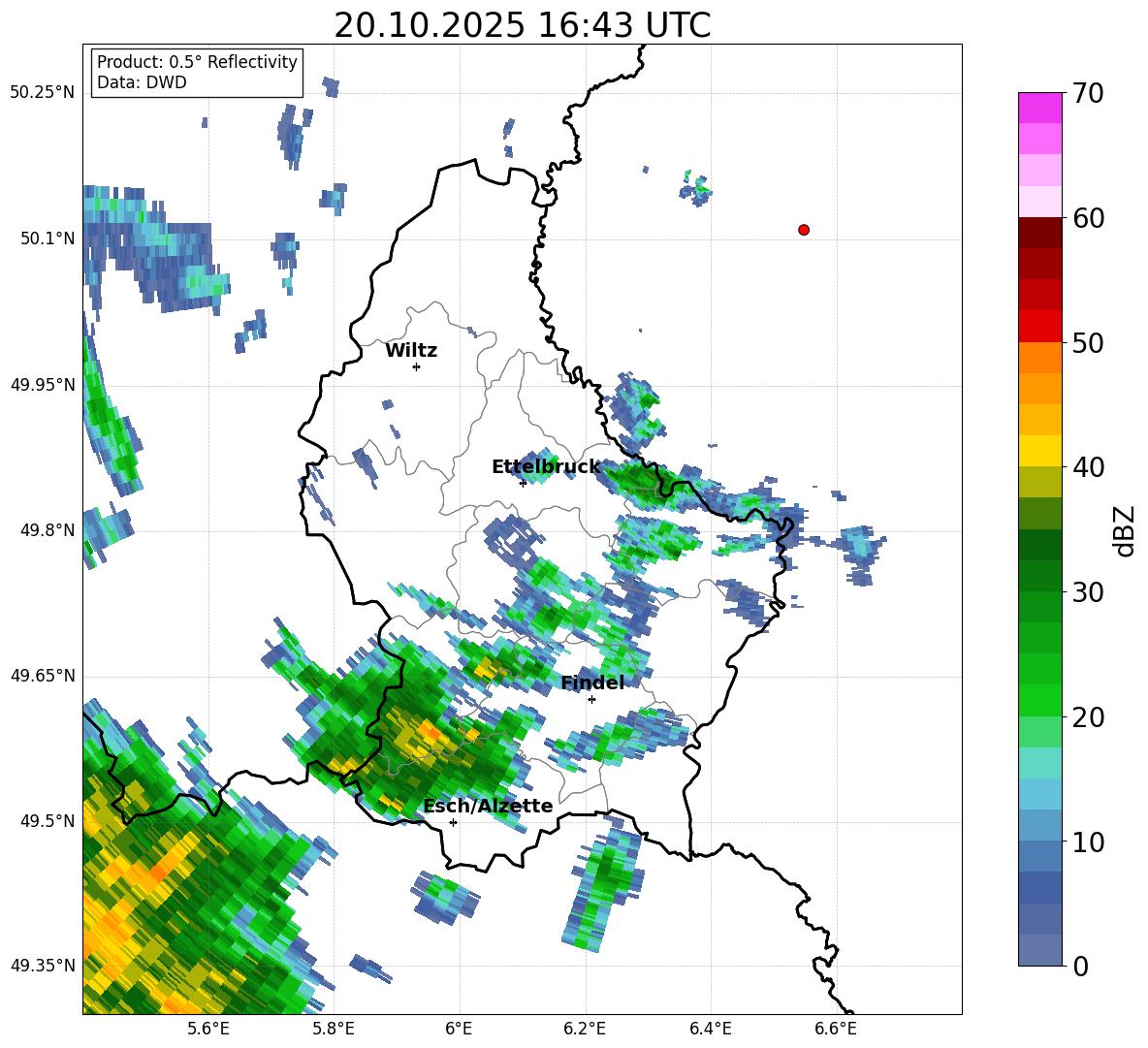The image size is (1148, 1048).
Task: Click the dBZ colorbar axis label
Action: tap(1126, 530)
